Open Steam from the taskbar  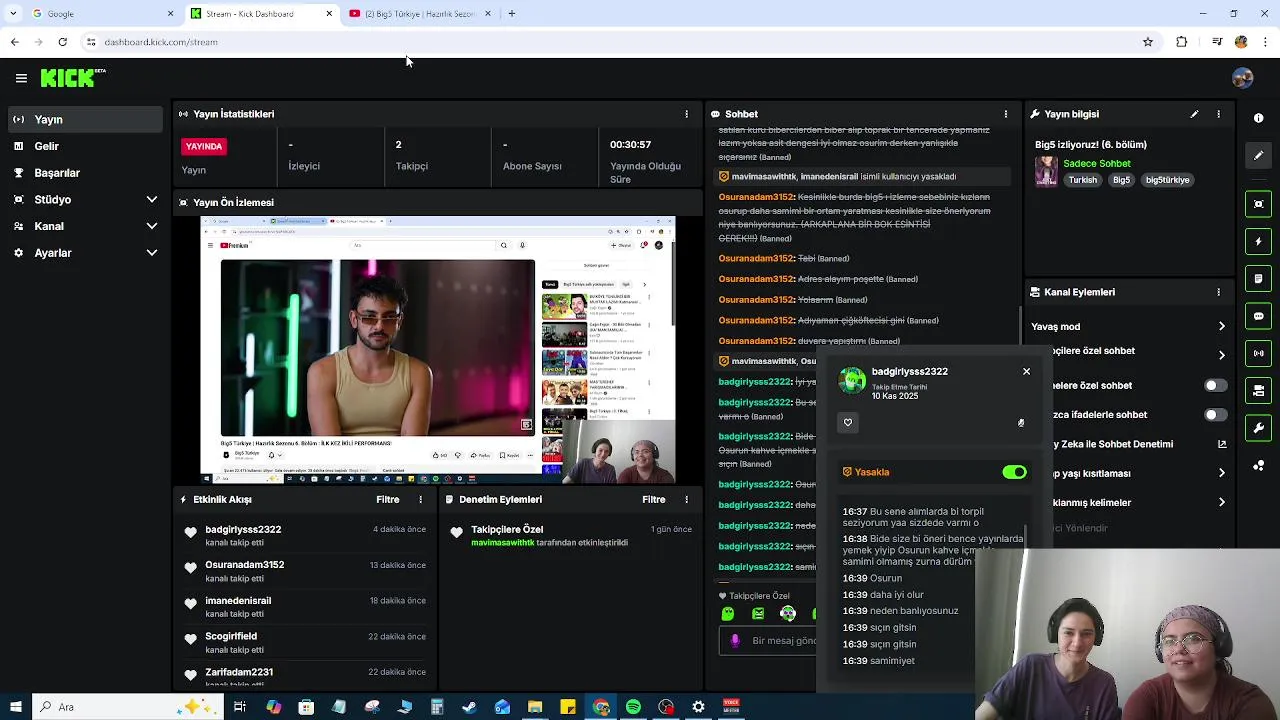coord(469,707)
